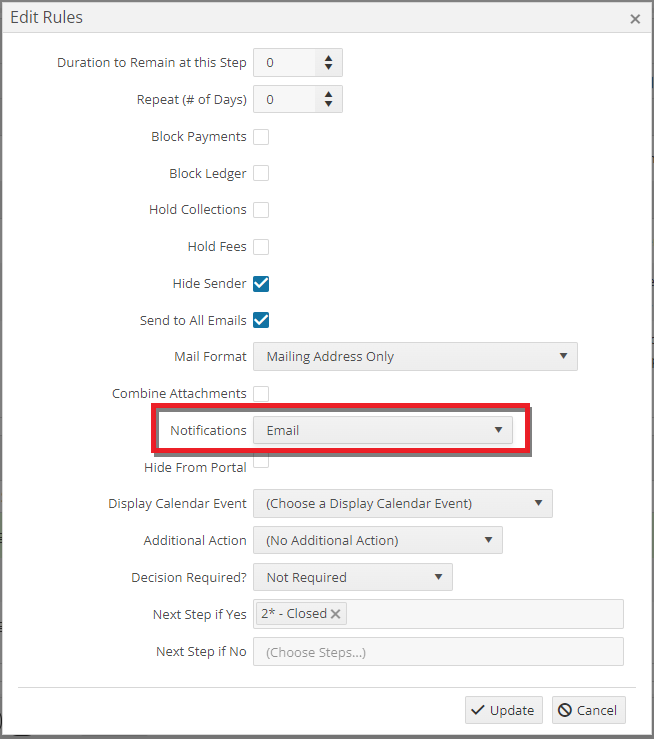
Task: Tick the Combine Attachments checkbox
Action: tap(261, 394)
